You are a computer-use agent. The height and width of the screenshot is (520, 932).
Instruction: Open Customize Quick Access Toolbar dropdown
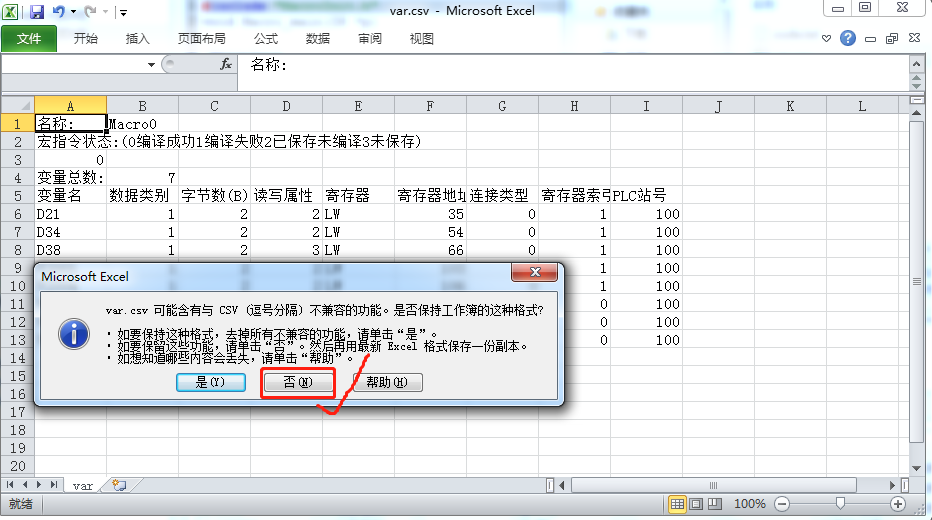point(122,12)
